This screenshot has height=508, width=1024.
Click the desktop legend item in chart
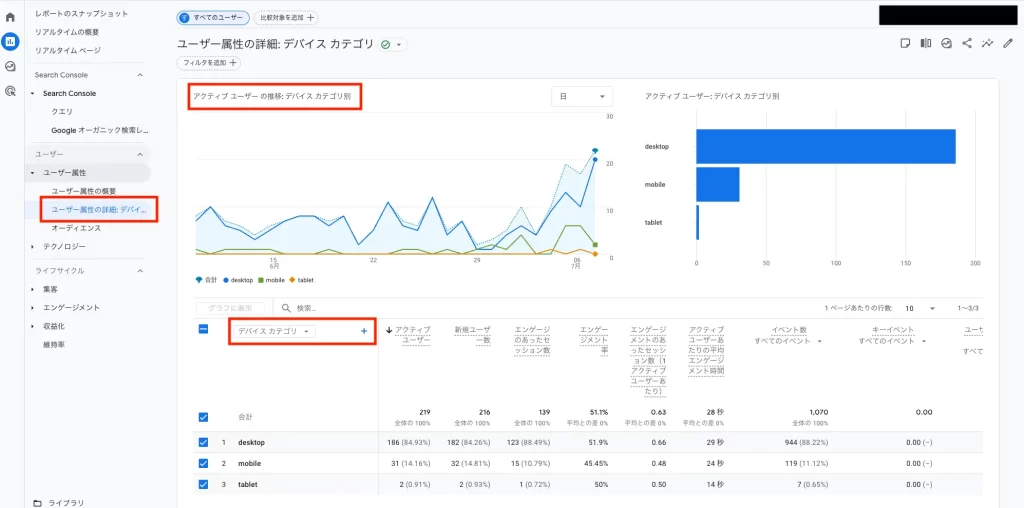[237, 280]
